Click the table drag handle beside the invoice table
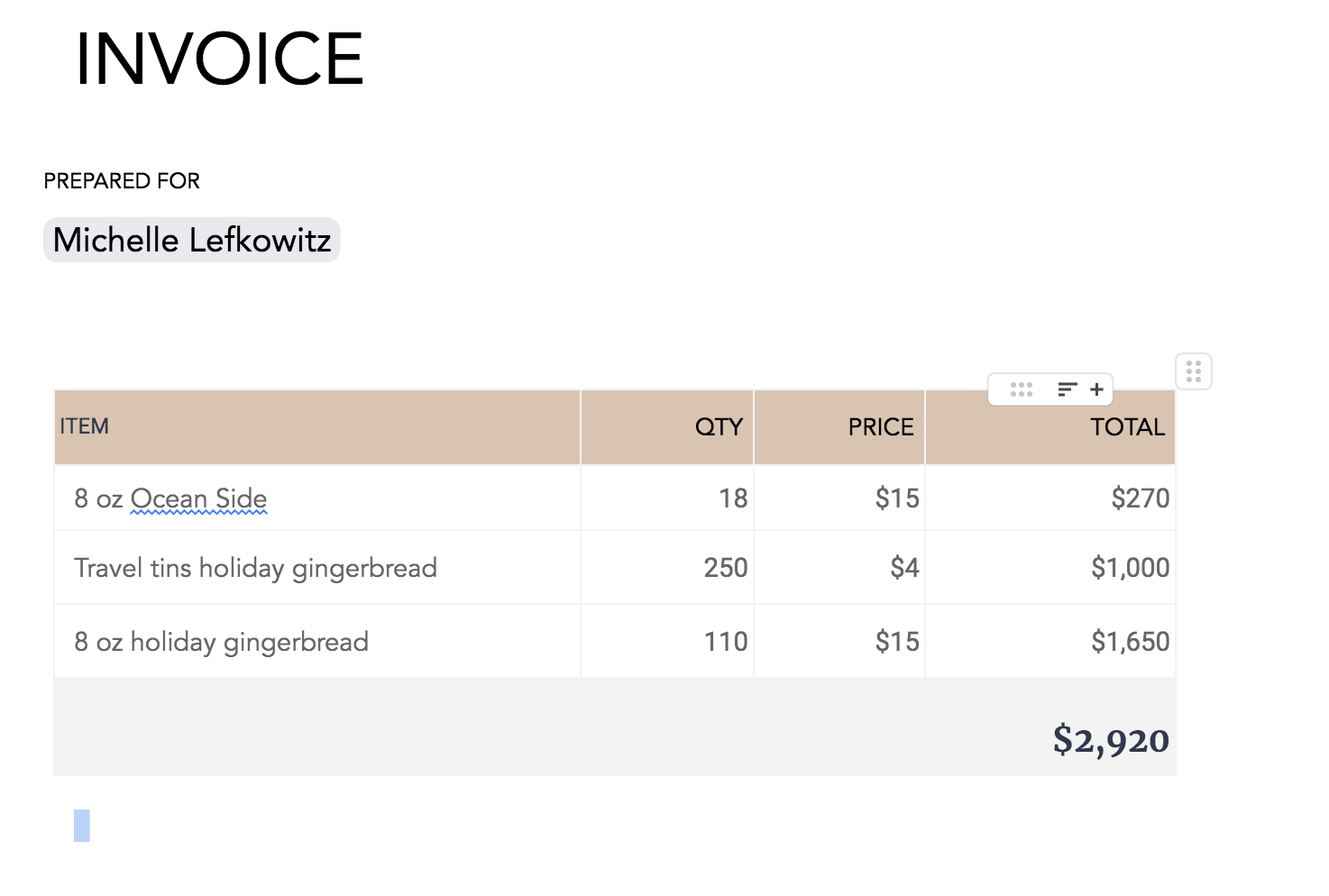1329x896 pixels. click(x=1194, y=371)
